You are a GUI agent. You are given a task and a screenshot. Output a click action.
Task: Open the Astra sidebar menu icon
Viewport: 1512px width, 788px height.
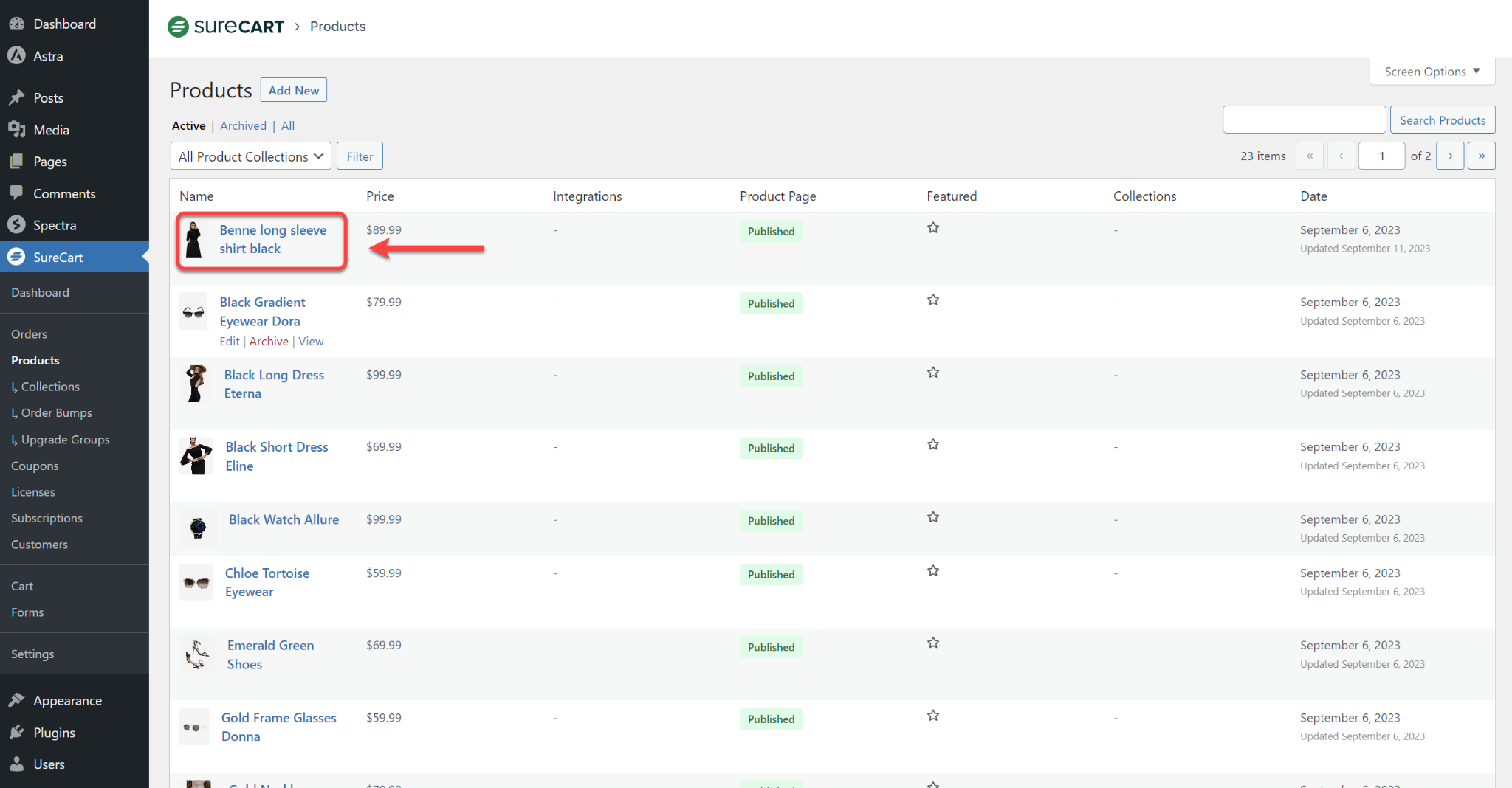[x=16, y=56]
